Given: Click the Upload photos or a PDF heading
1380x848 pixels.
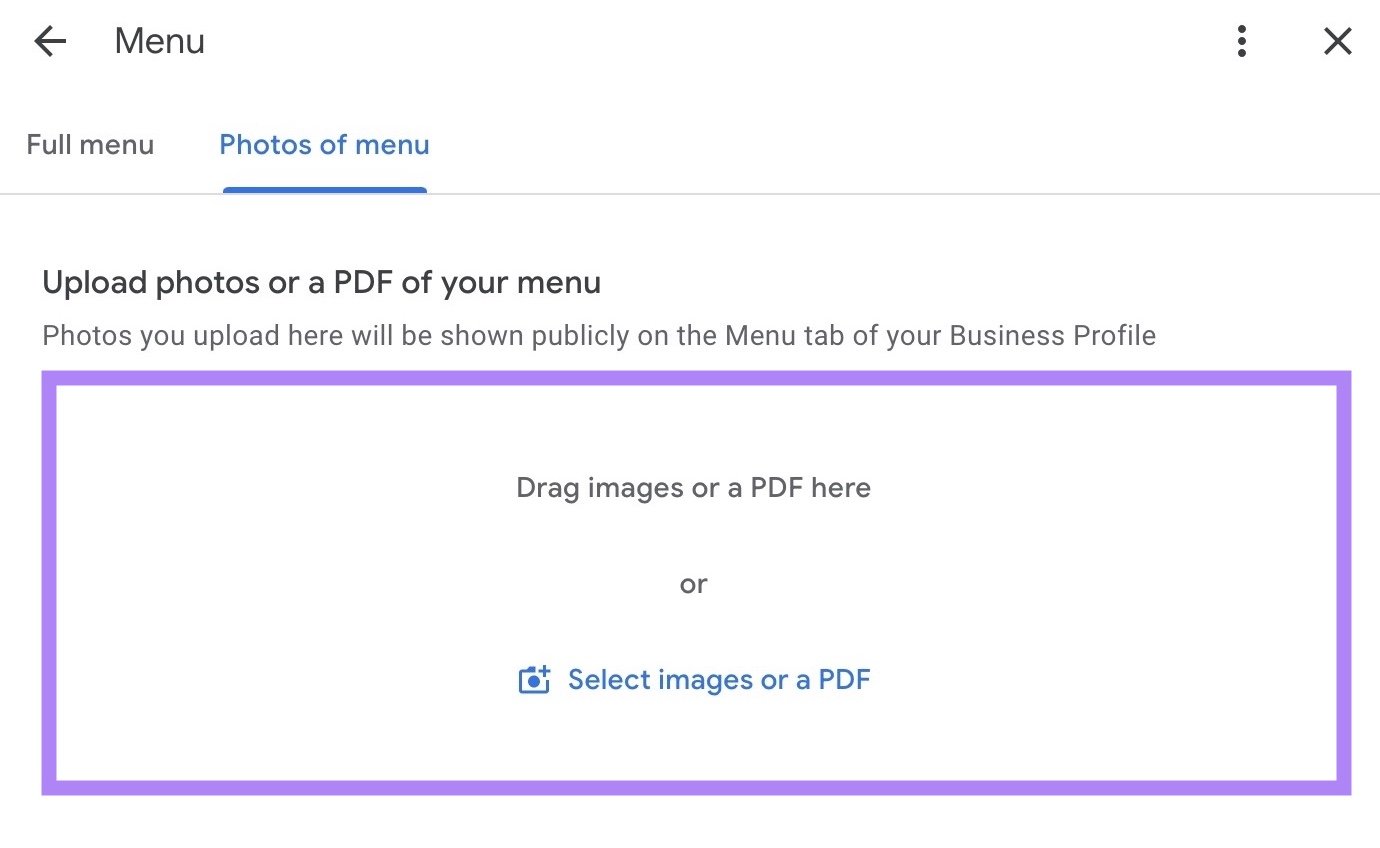Looking at the screenshot, I should point(321,282).
